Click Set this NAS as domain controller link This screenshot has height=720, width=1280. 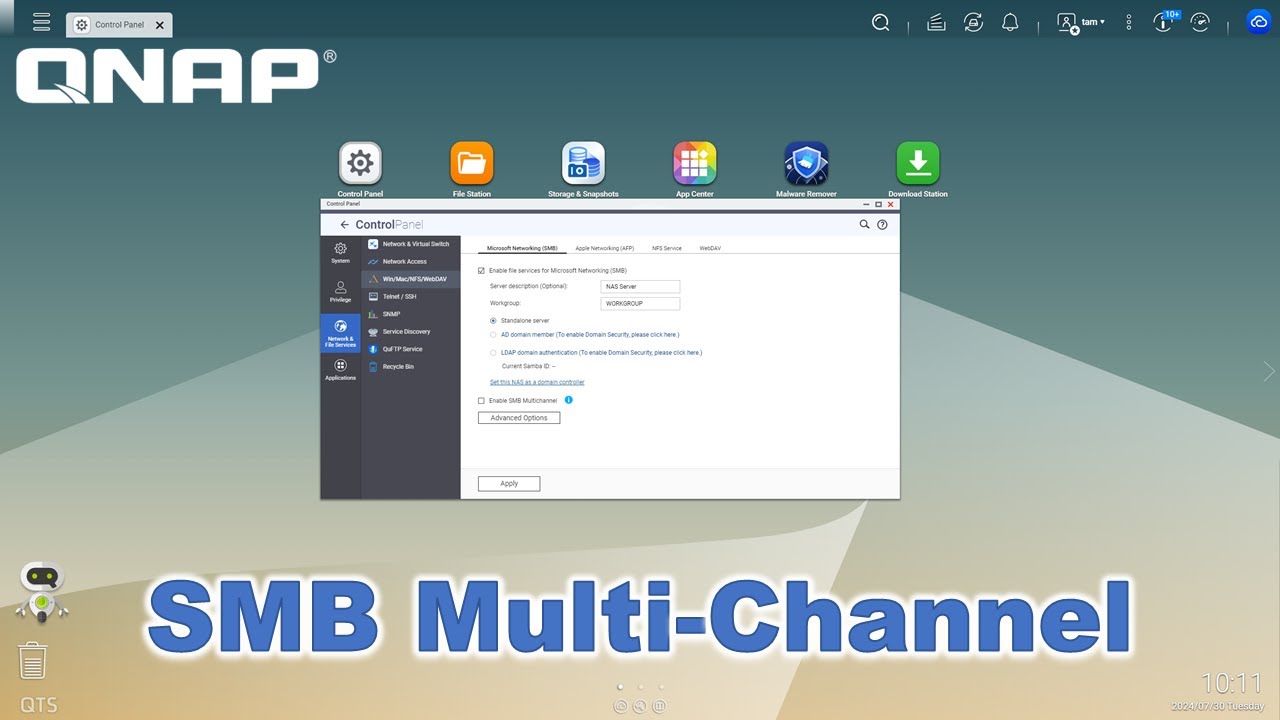coord(537,382)
